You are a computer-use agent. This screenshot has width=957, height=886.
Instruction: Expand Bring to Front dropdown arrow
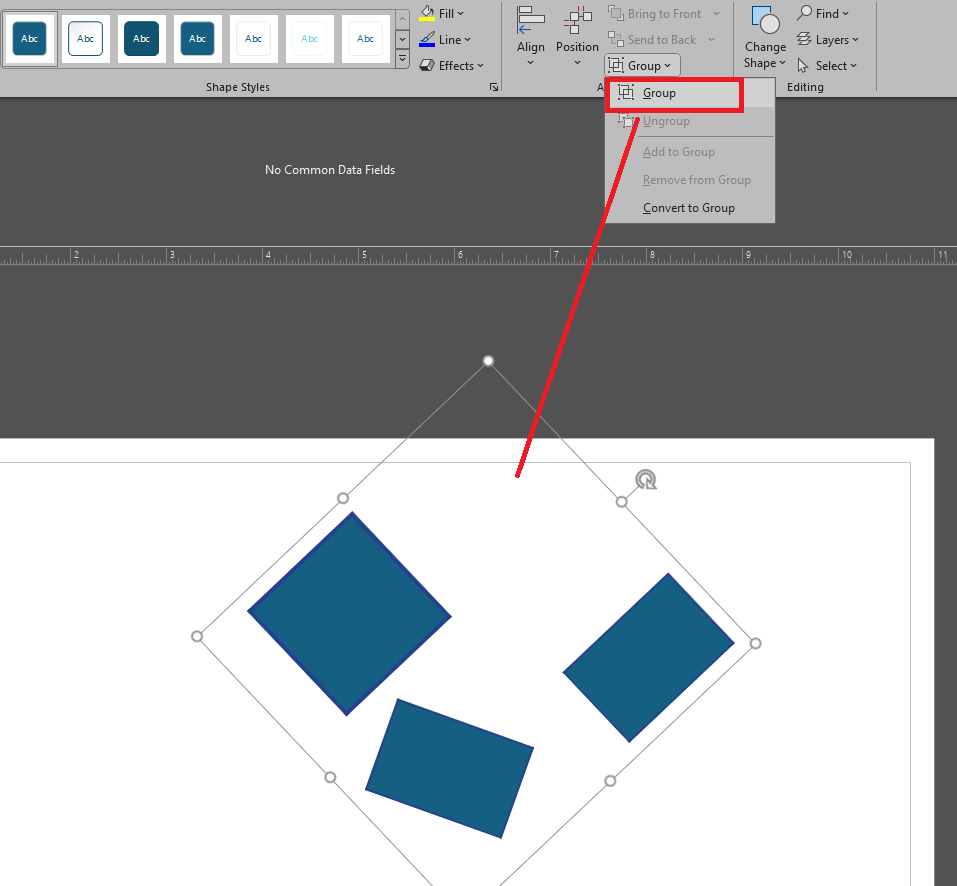pyautogui.click(x=717, y=13)
